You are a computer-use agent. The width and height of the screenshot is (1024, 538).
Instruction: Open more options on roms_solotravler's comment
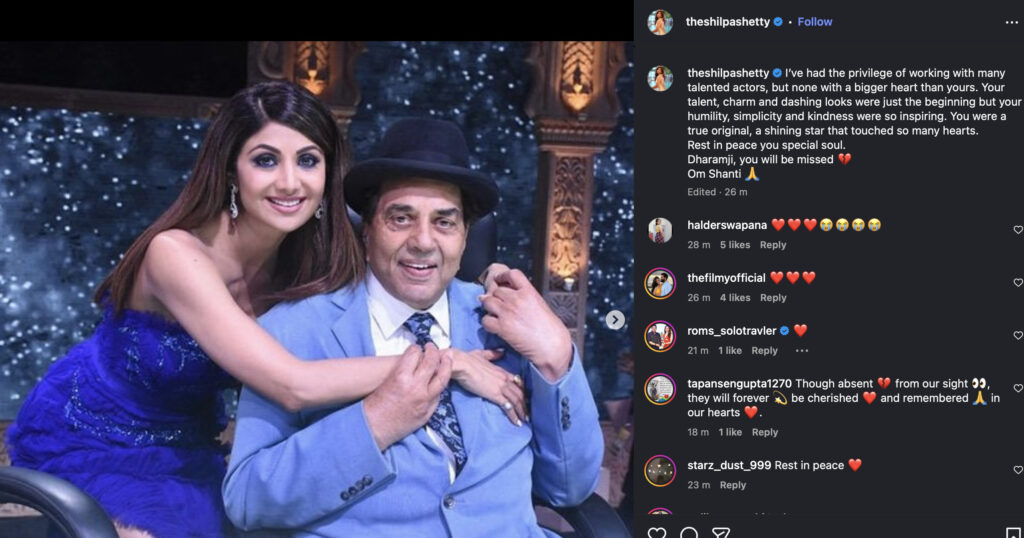(x=802, y=351)
